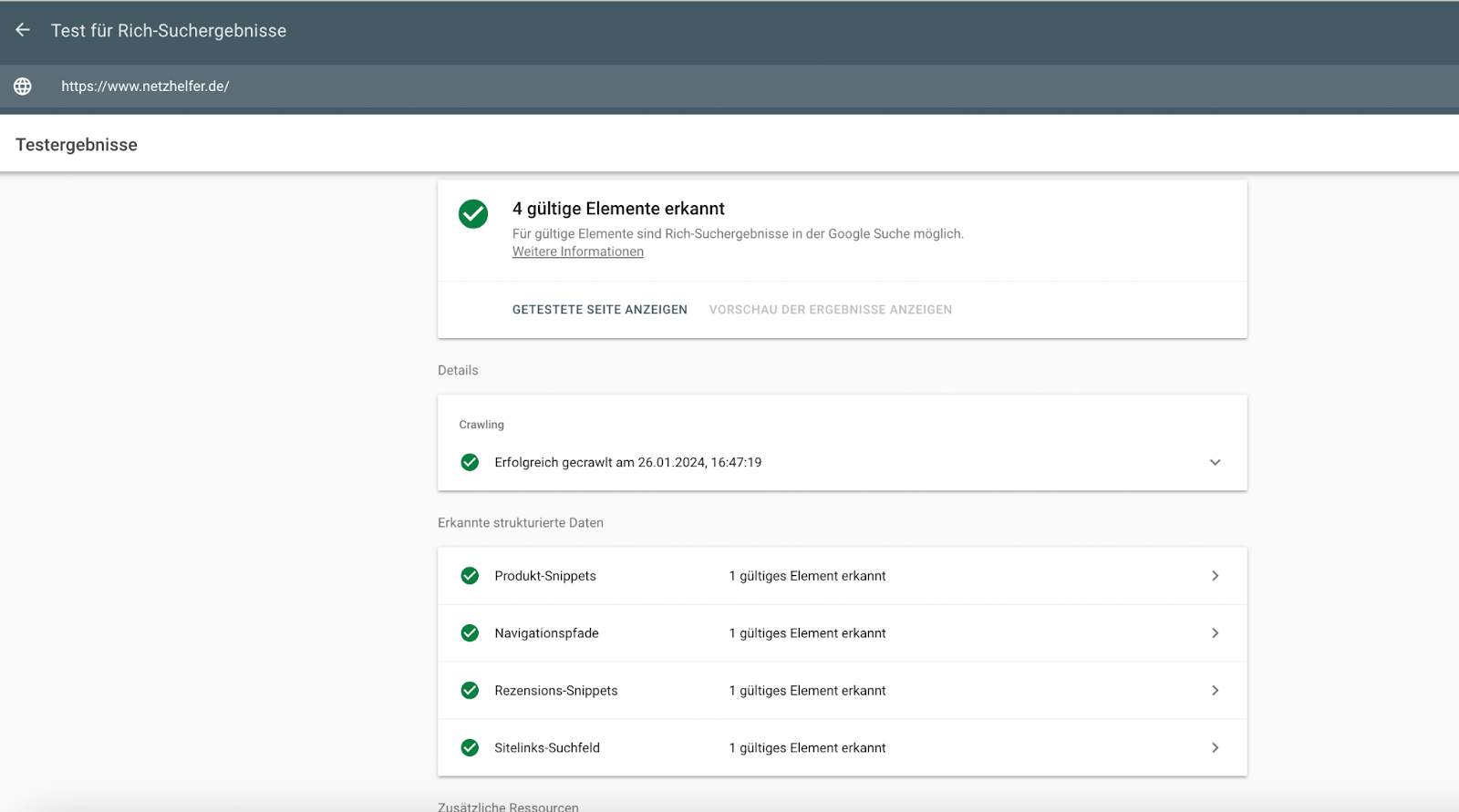Click '1 gültiges Element erkannt' in the Produkt-Snippets row
The image size is (1459, 812).
(807, 576)
